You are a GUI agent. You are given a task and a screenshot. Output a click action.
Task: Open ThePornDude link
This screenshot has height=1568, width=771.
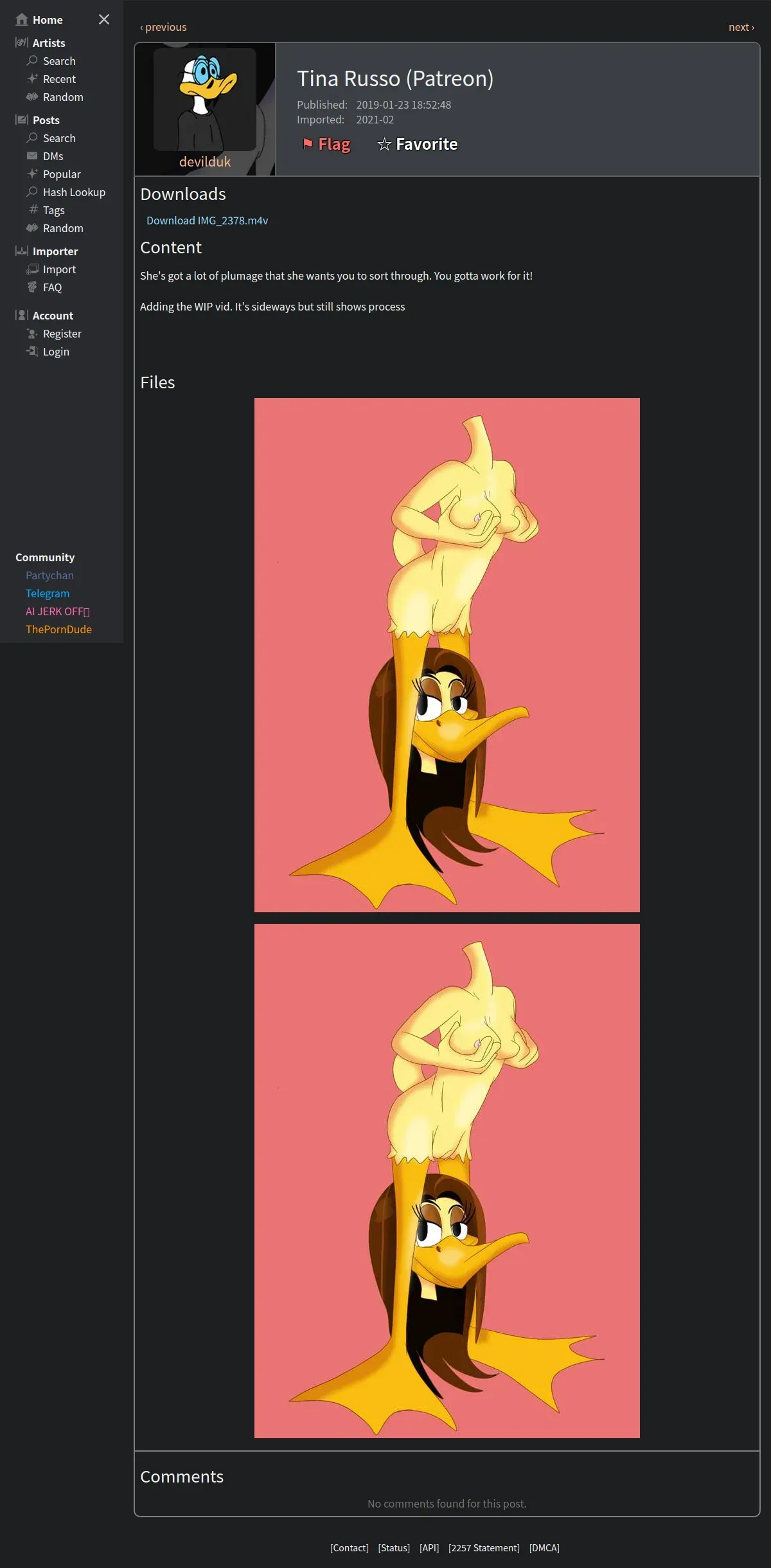click(58, 629)
